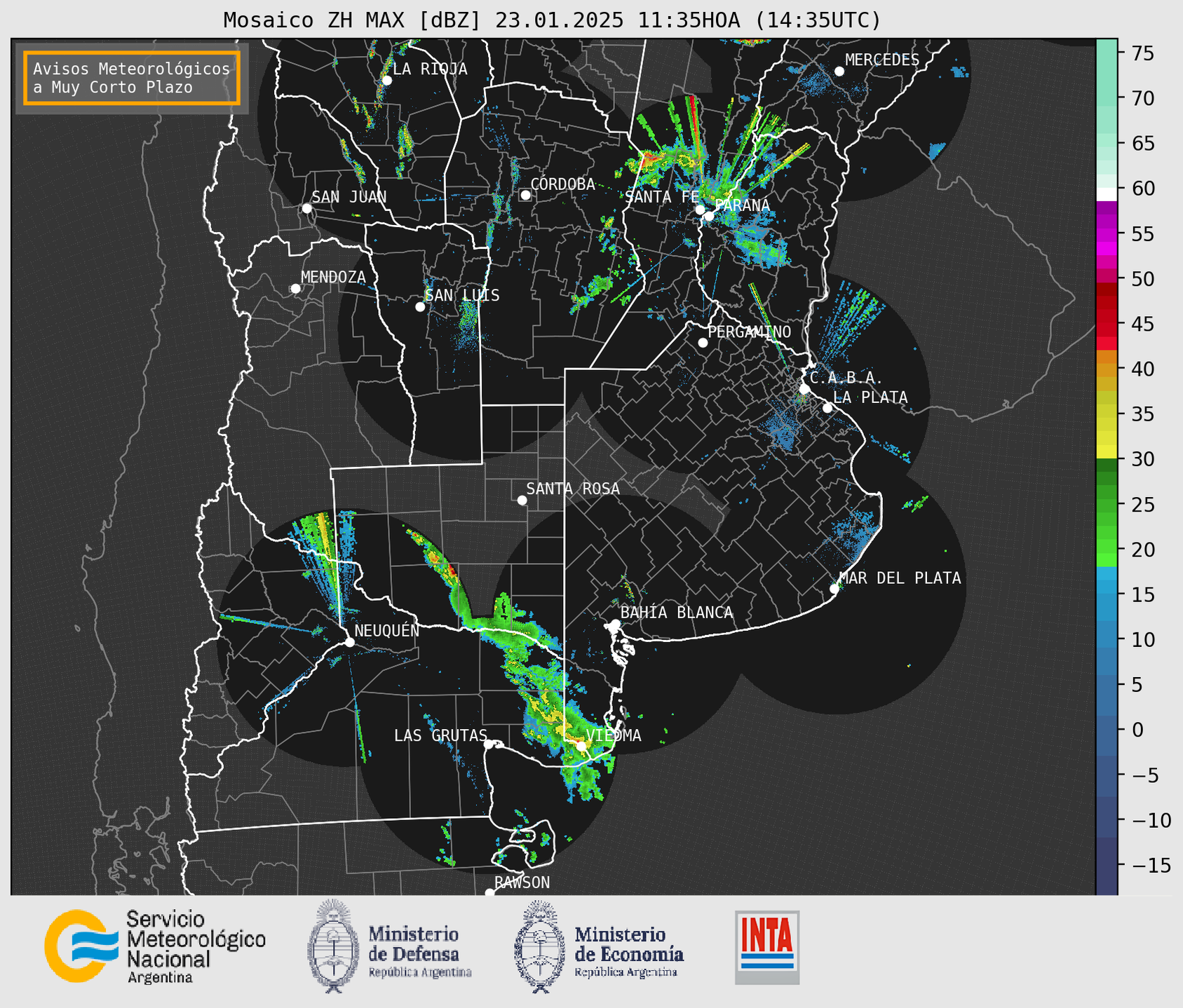Select the Mar del Plata city marker
The width and height of the screenshot is (1183, 1008).
click(x=834, y=589)
